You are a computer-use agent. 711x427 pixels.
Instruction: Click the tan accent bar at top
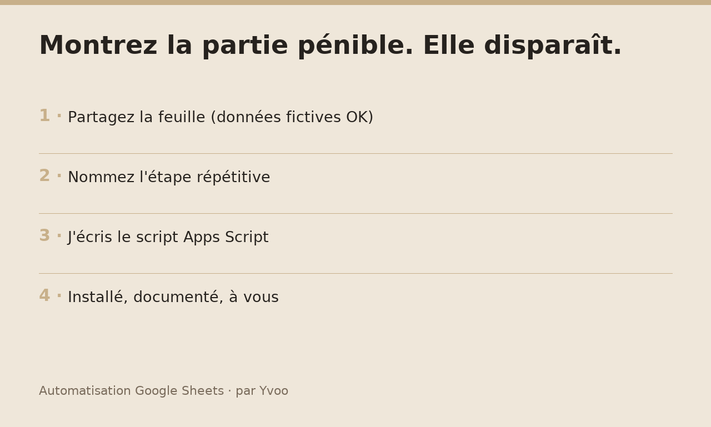pos(356,2)
